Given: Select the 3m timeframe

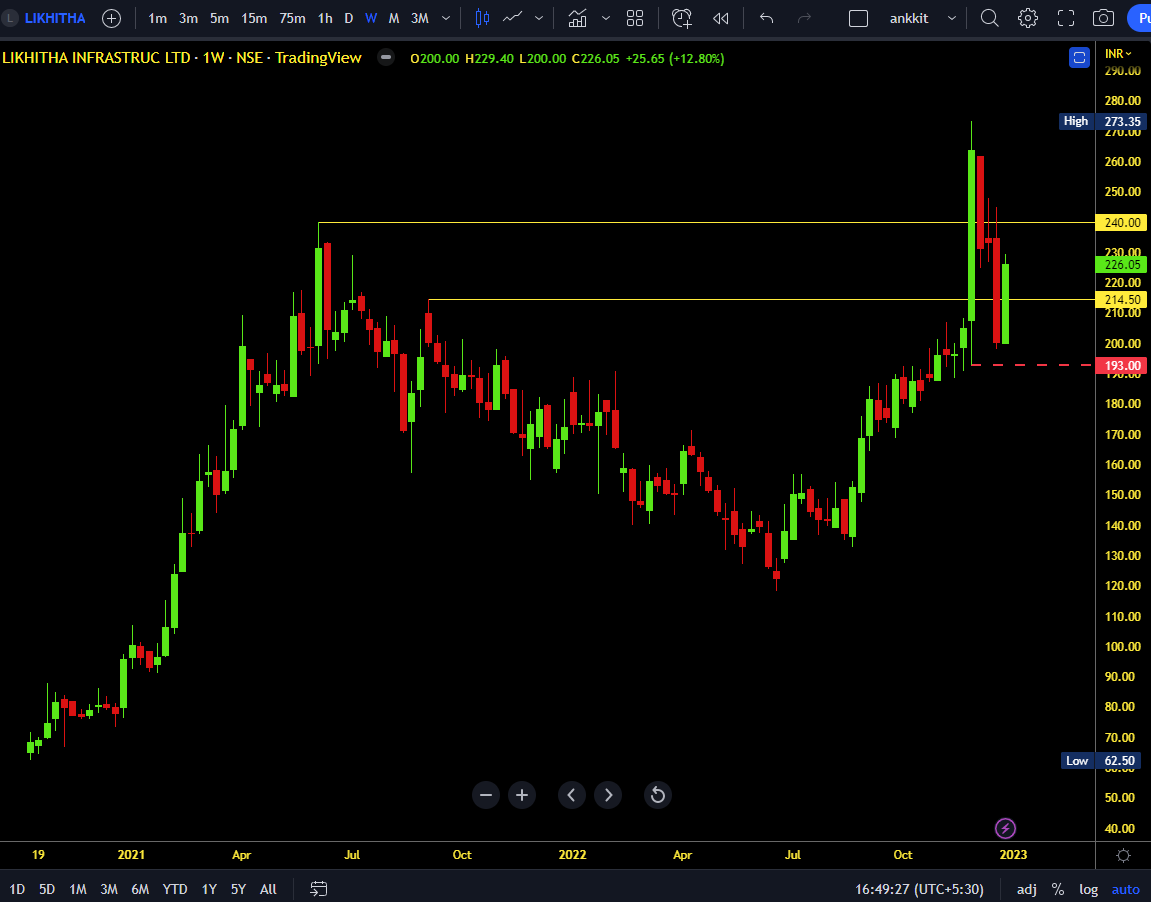Looking at the screenshot, I should point(189,18).
